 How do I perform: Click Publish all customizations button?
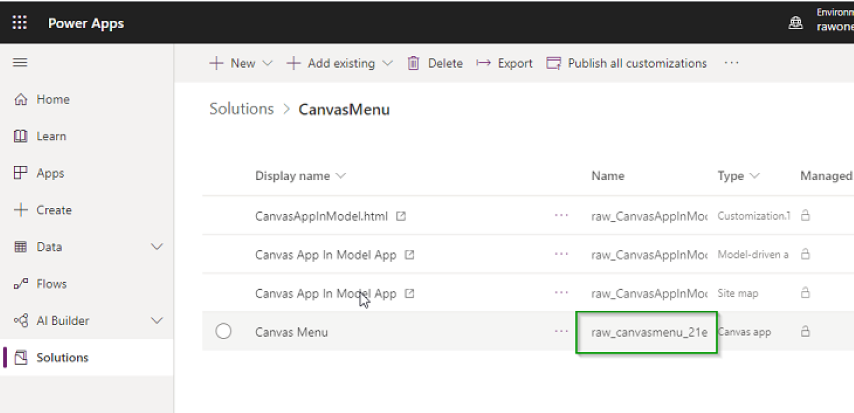[626, 63]
